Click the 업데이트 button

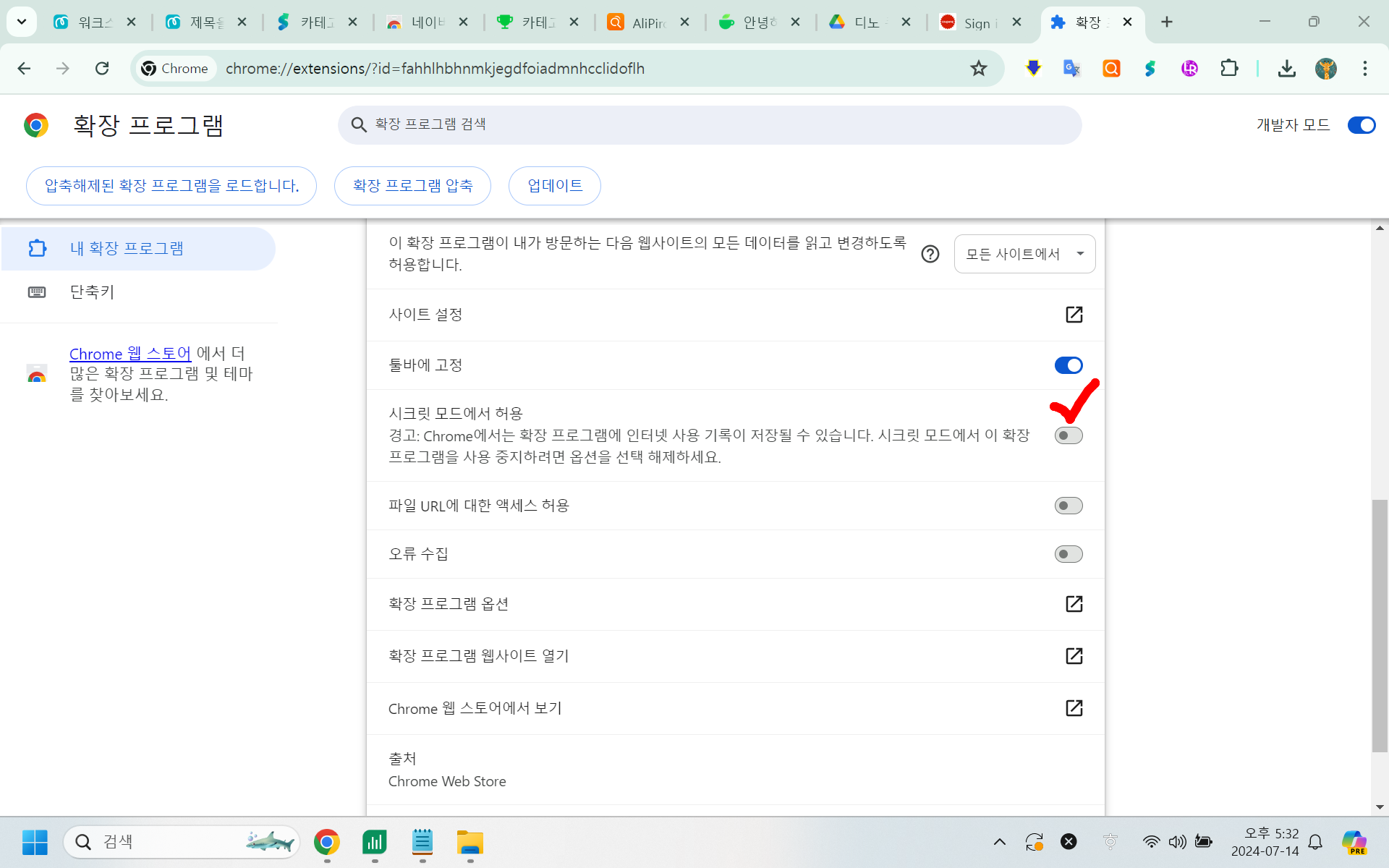tap(554, 186)
